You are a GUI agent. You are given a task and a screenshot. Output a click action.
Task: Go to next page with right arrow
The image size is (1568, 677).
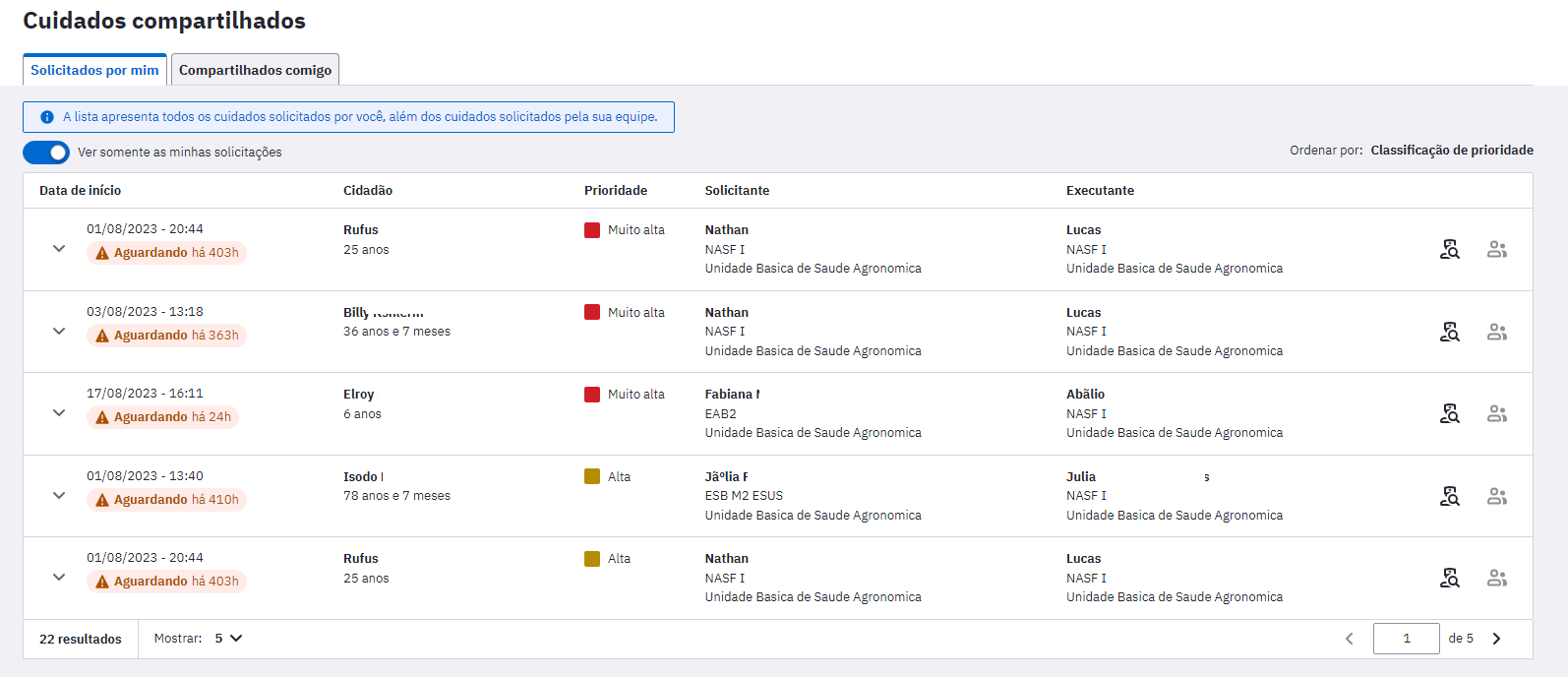pos(1496,639)
